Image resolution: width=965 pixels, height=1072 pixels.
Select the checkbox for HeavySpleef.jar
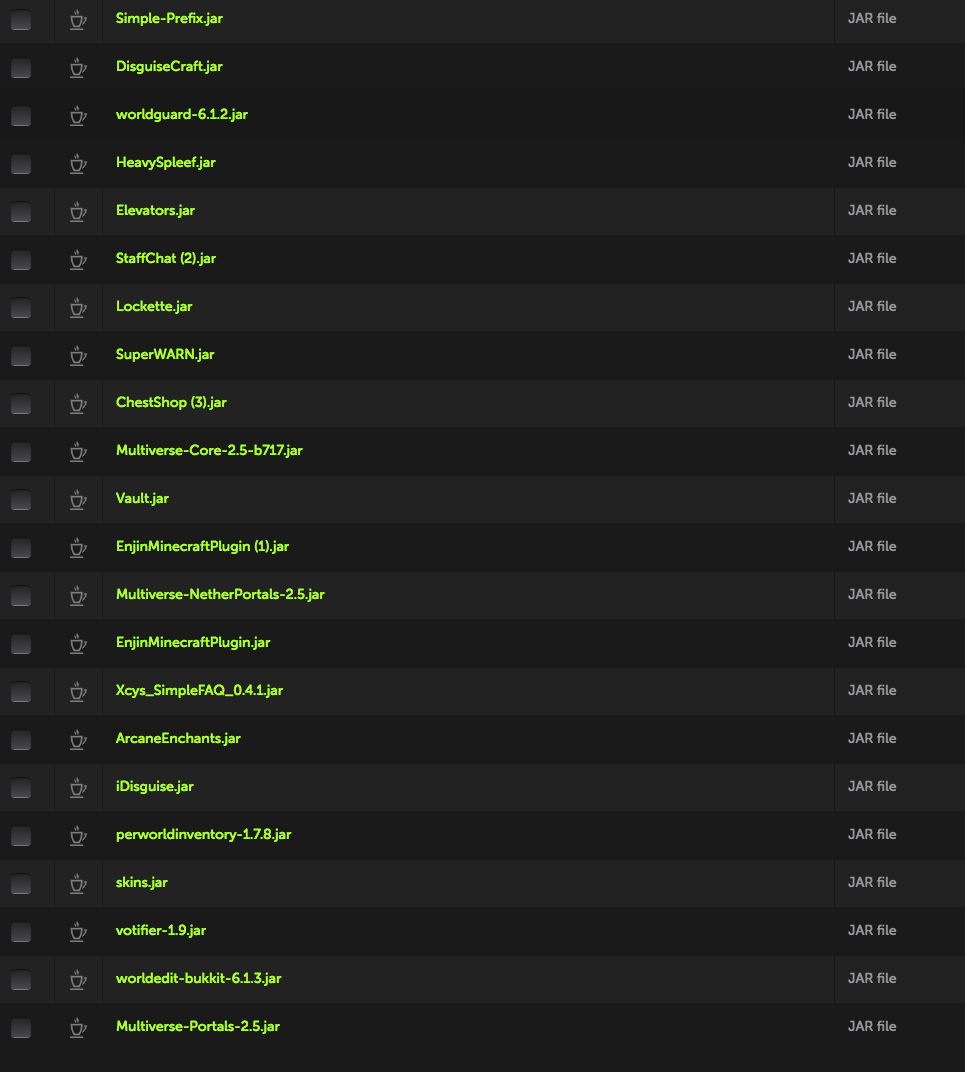point(21,164)
